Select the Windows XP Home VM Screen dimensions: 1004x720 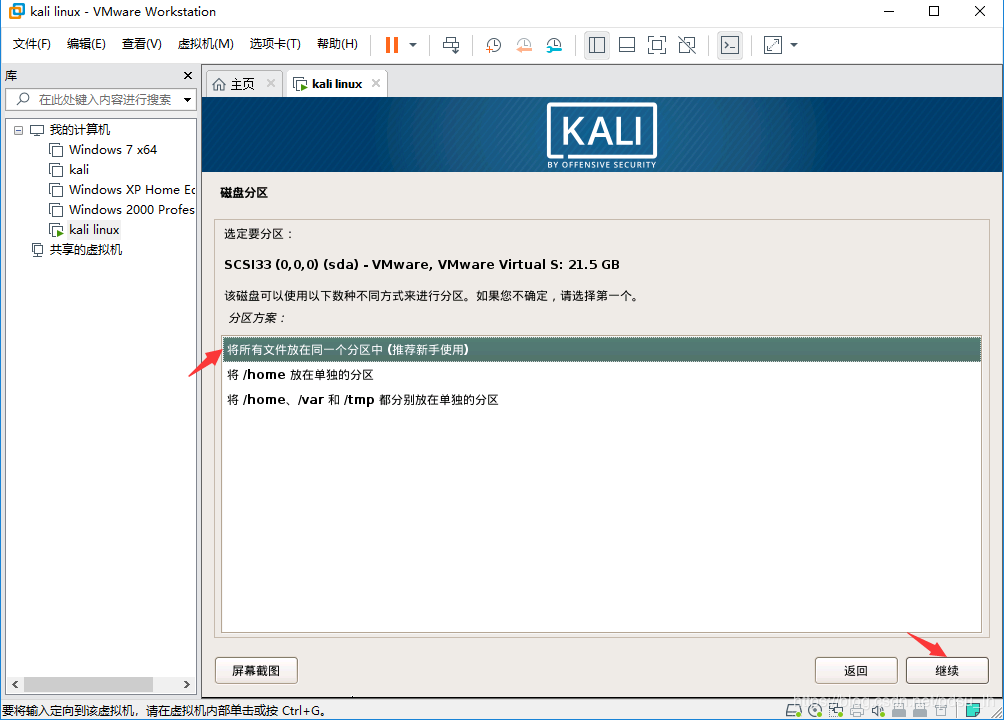[x=131, y=190]
